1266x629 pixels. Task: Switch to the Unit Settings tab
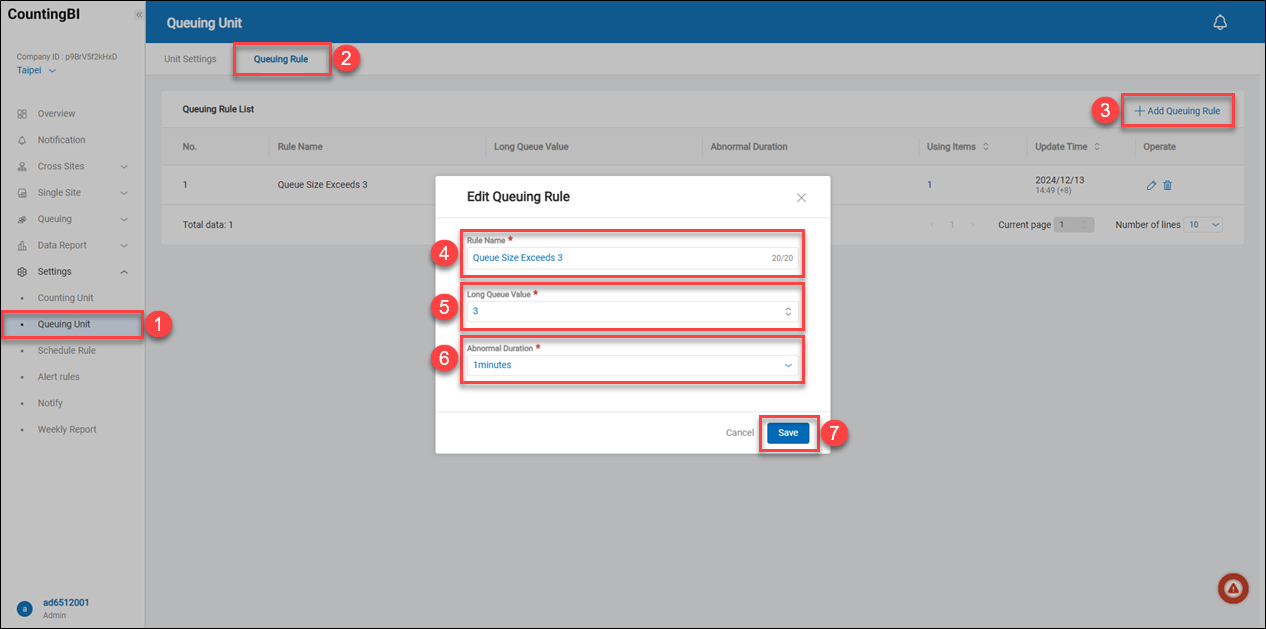(190, 59)
